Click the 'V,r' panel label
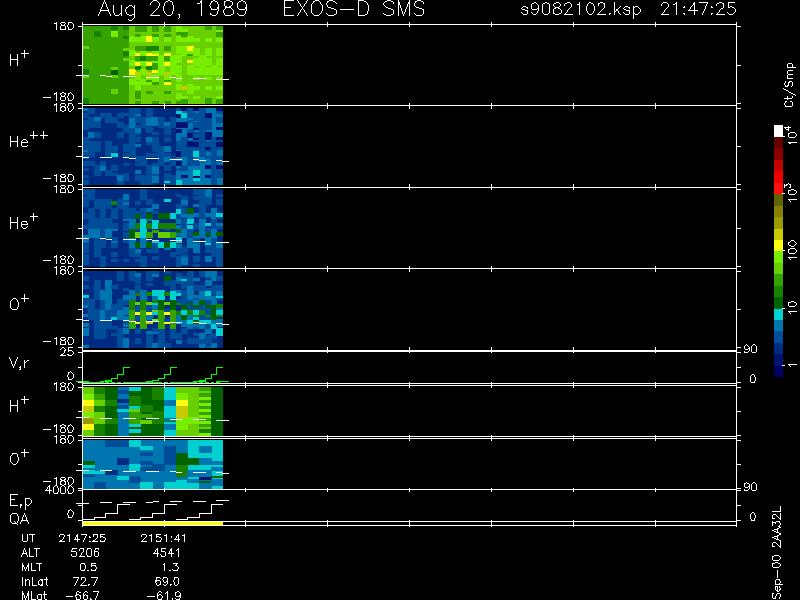Image resolution: width=800 pixels, height=600 pixels. click(19, 363)
